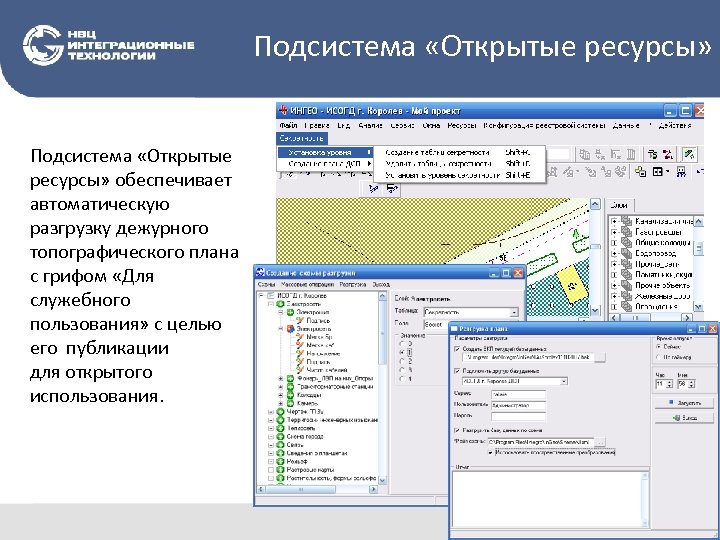Click the Пароль input field

[x=518, y=416]
